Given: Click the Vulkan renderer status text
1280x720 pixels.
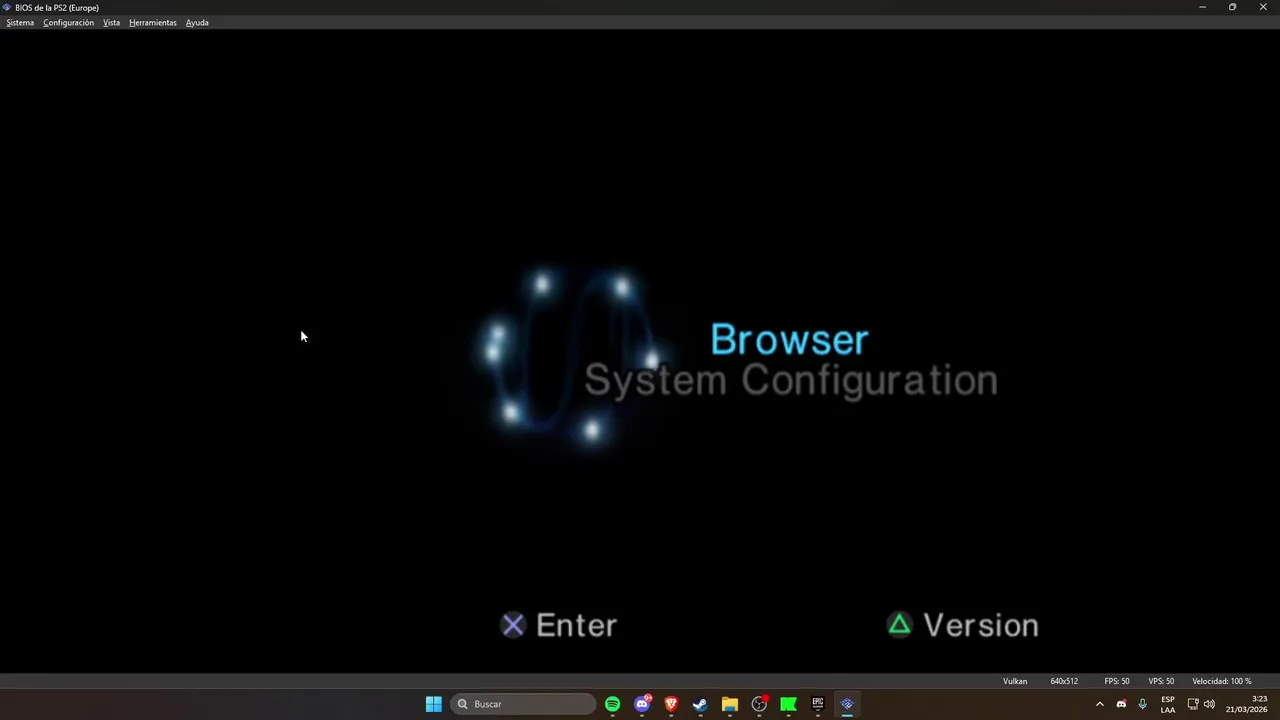Looking at the screenshot, I should [x=1015, y=681].
